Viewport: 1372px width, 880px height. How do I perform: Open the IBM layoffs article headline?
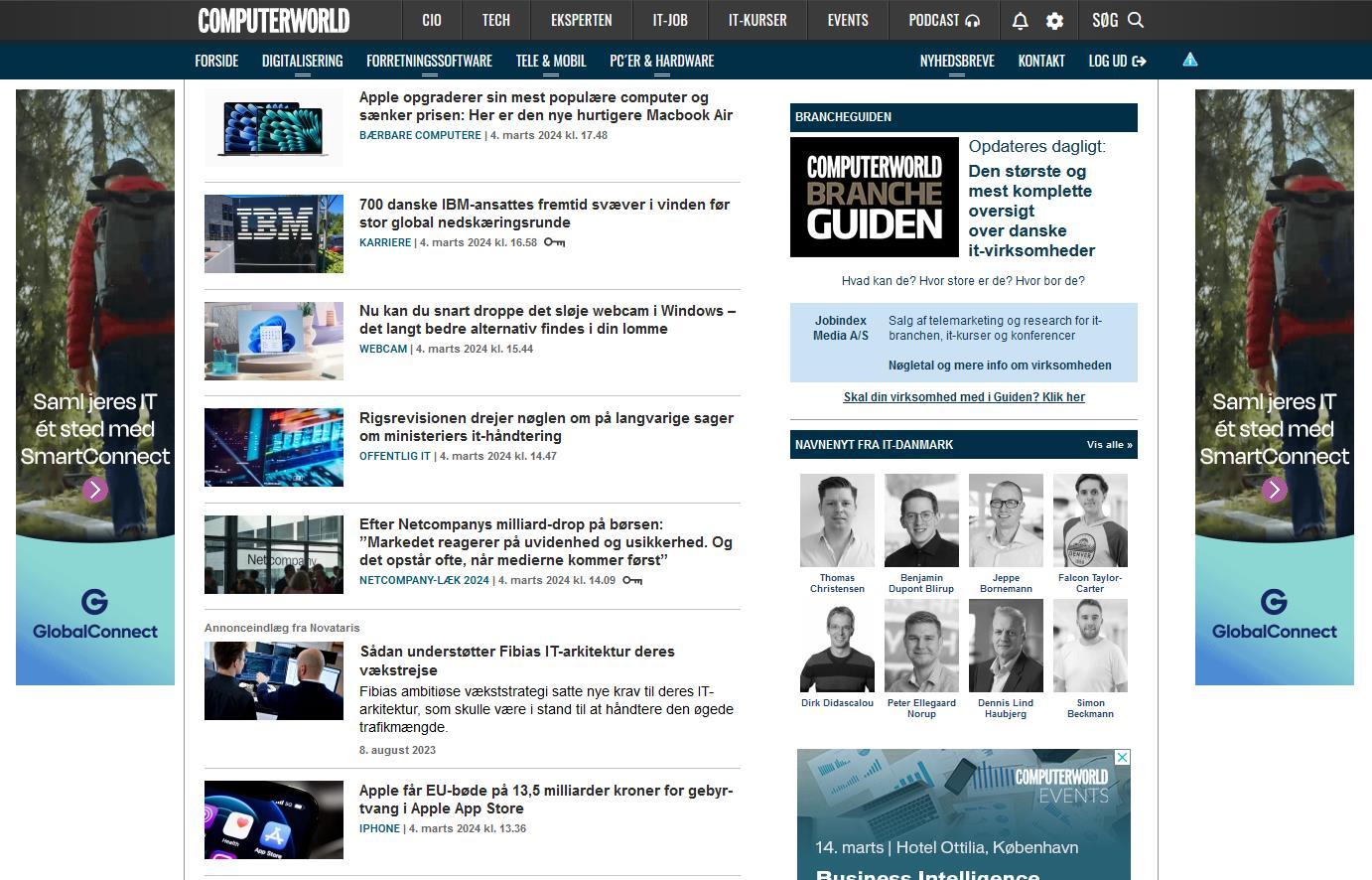(544, 214)
